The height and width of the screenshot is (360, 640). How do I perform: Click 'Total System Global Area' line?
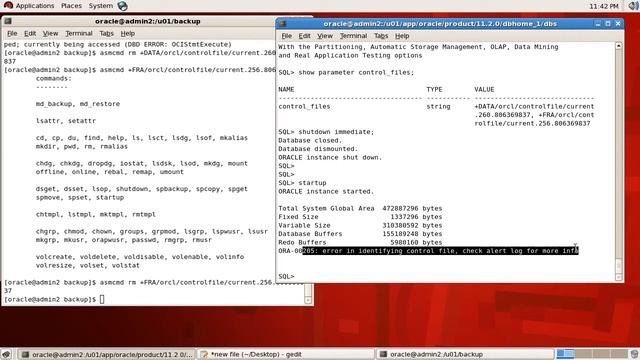(360, 209)
